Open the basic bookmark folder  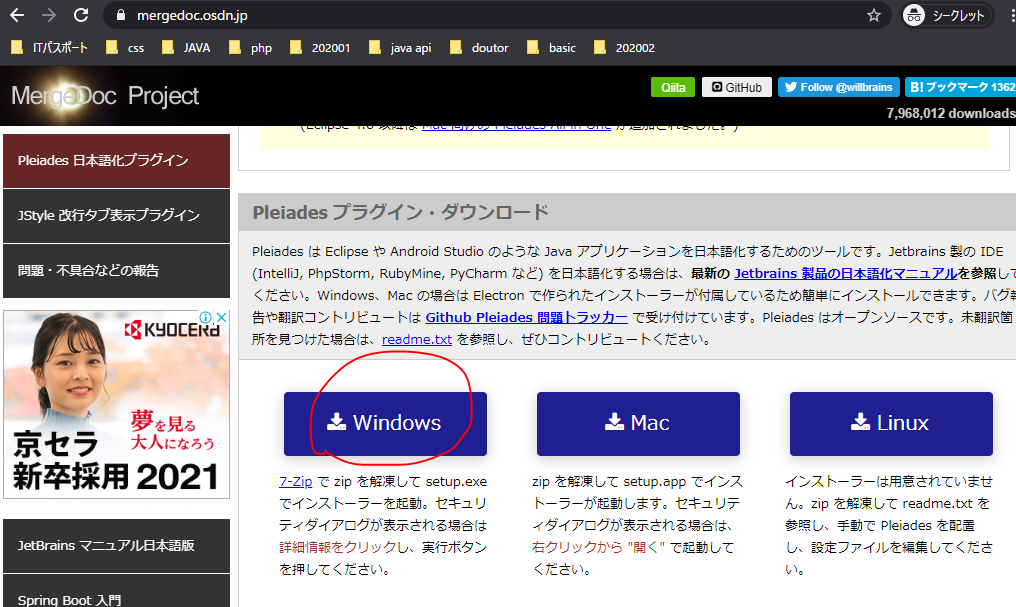tap(551, 47)
